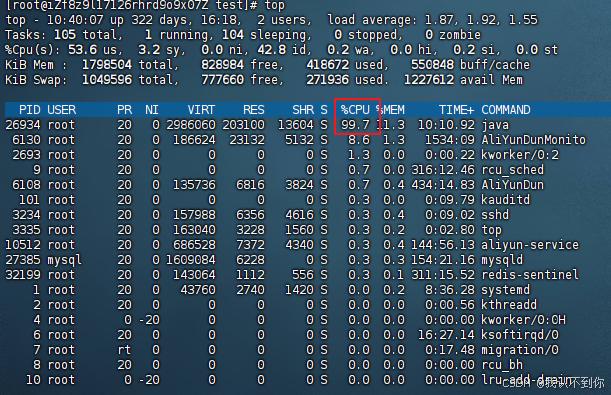
Task: Select the 203100 RES value
Action: click(x=244, y=125)
